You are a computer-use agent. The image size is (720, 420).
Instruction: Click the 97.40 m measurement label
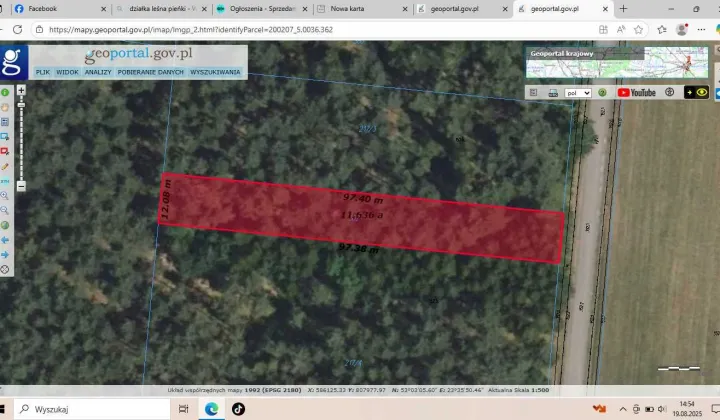coord(363,198)
